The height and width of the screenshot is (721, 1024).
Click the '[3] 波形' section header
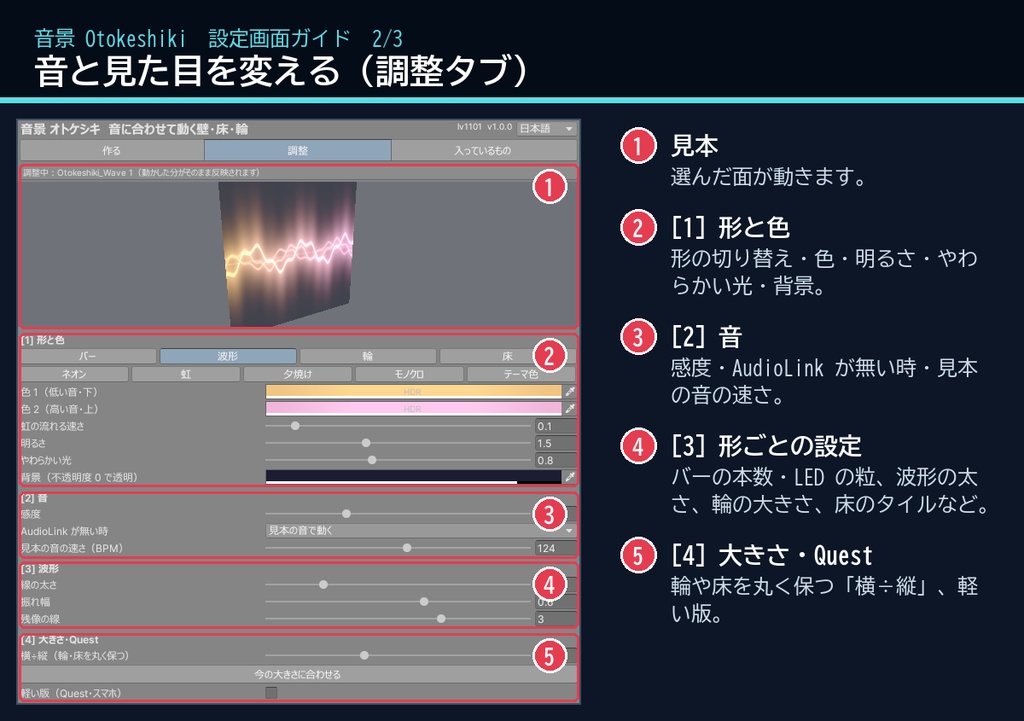click(39, 568)
